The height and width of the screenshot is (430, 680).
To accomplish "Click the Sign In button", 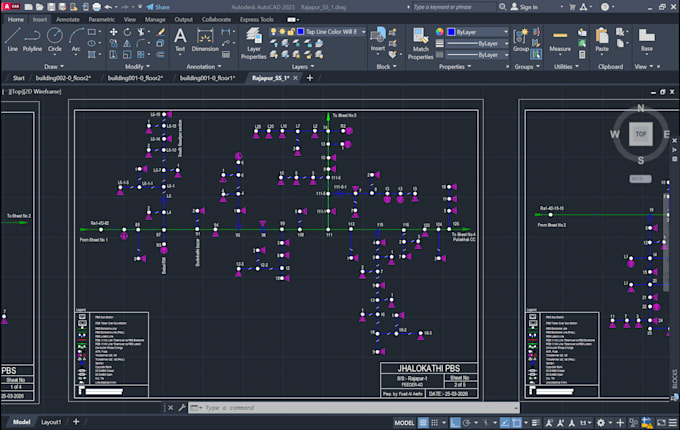I will (x=524, y=7).
